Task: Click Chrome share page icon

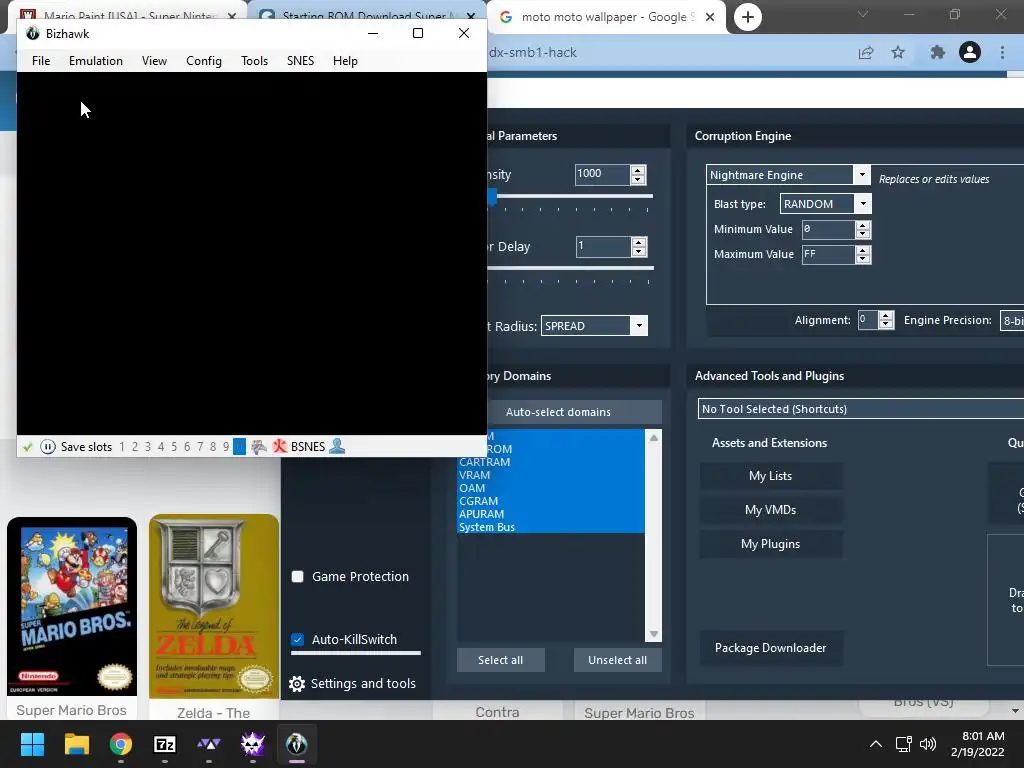Action: click(866, 52)
